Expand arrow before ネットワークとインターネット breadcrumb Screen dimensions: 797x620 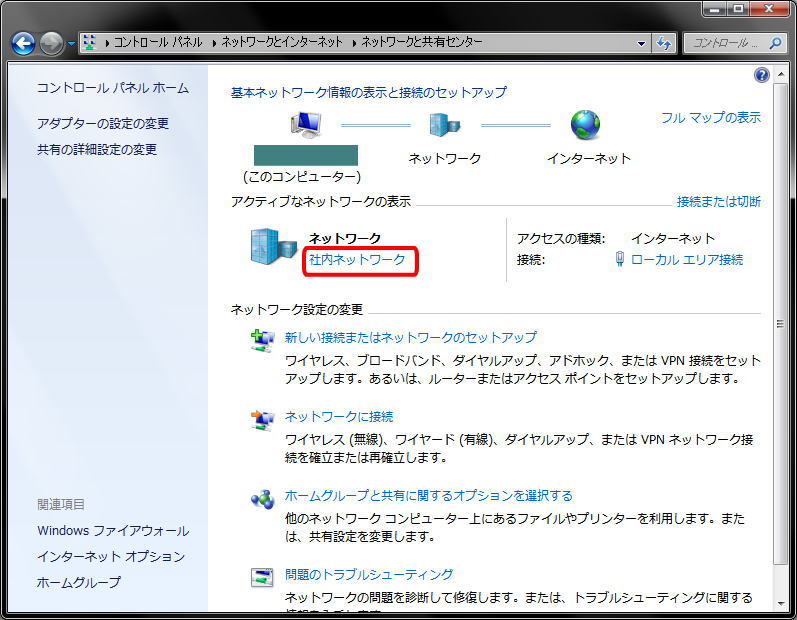pyautogui.click(x=214, y=43)
